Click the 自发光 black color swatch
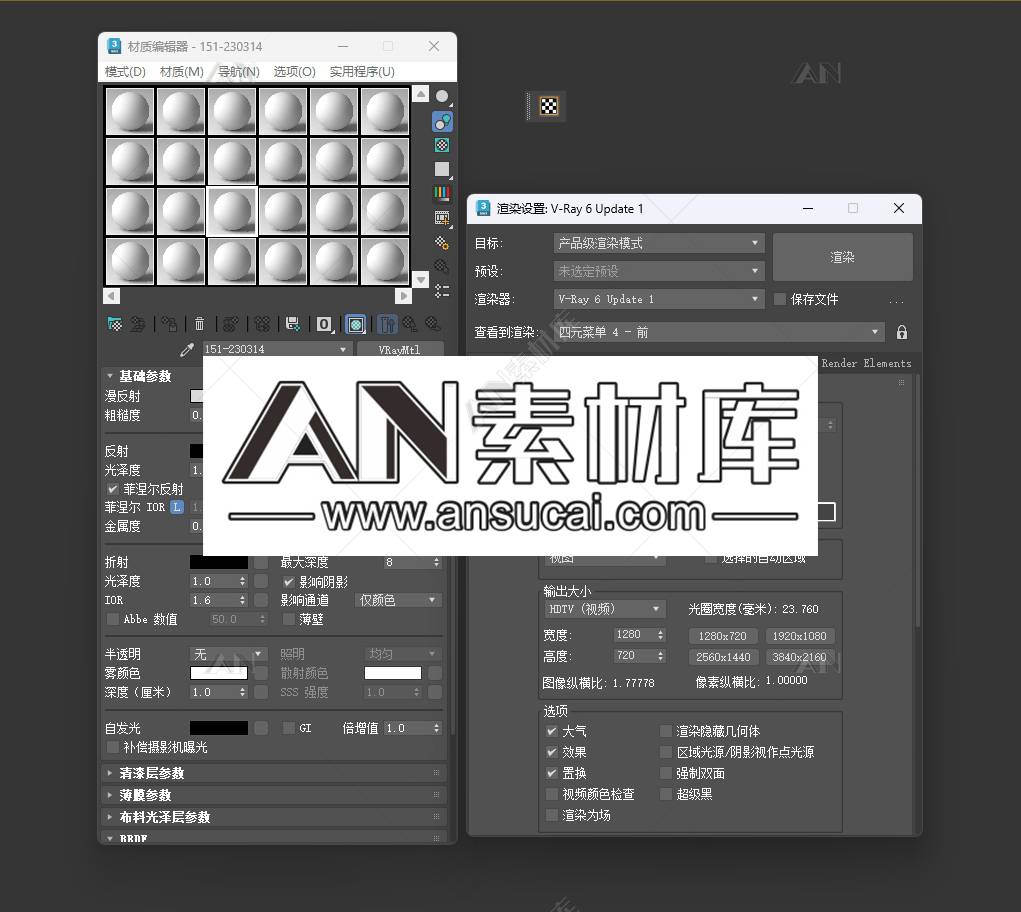The image size is (1021, 912). [x=219, y=728]
